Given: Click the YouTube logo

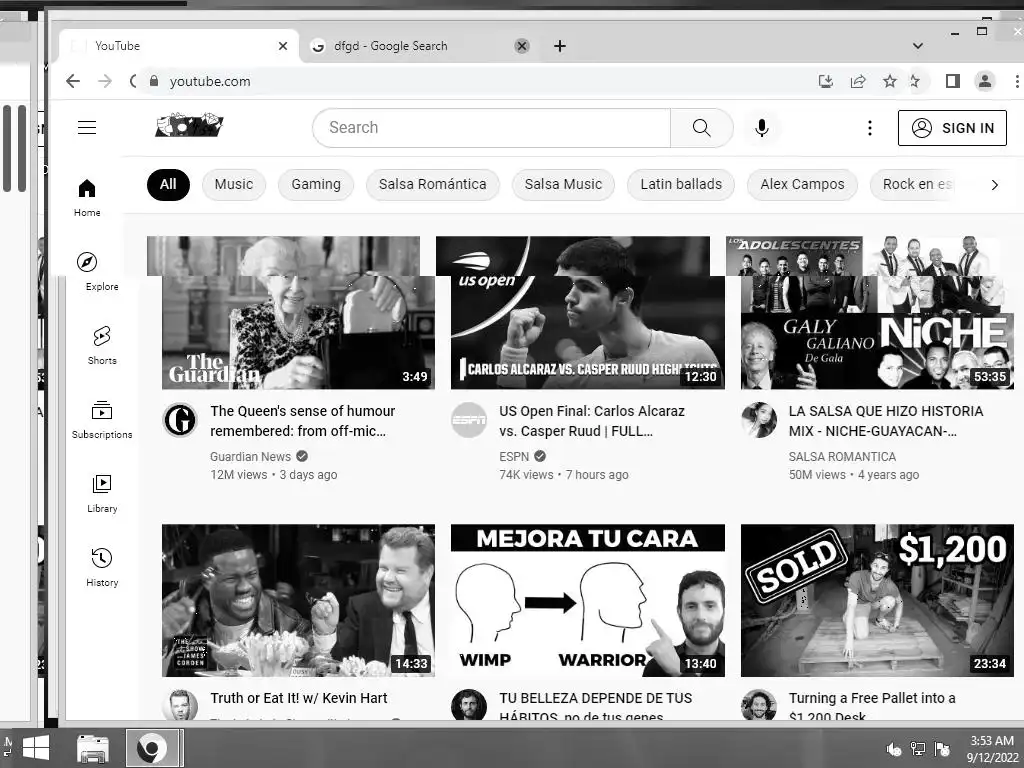Looking at the screenshot, I should 189,125.
